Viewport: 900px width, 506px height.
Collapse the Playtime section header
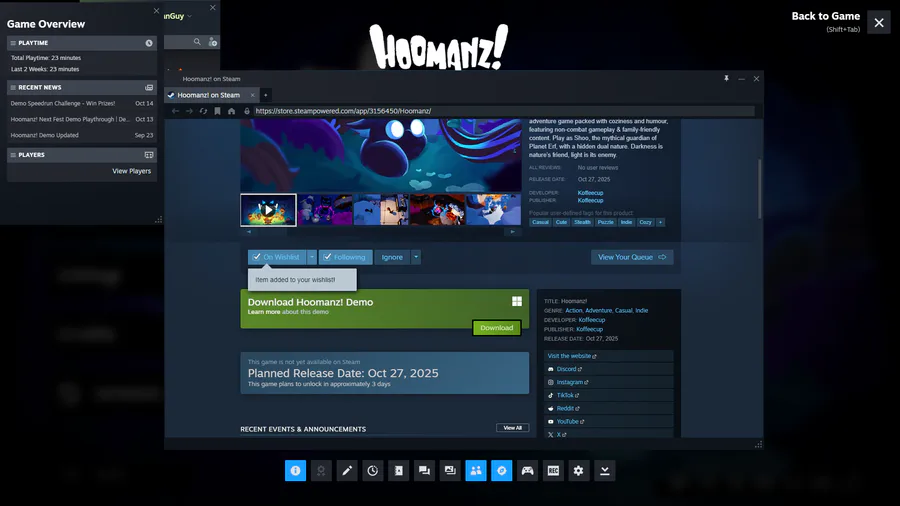click(x=82, y=43)
